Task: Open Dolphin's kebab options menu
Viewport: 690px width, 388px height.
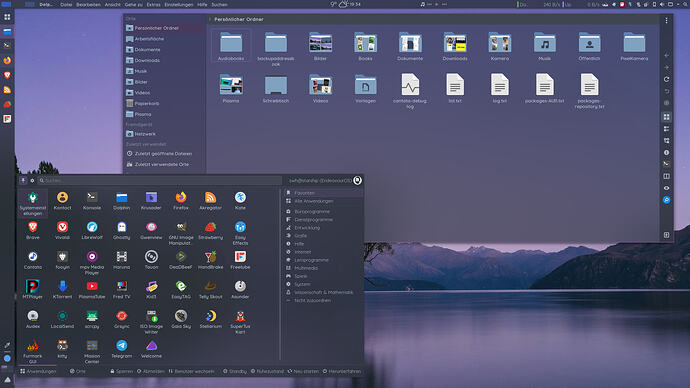Action: 666,20
